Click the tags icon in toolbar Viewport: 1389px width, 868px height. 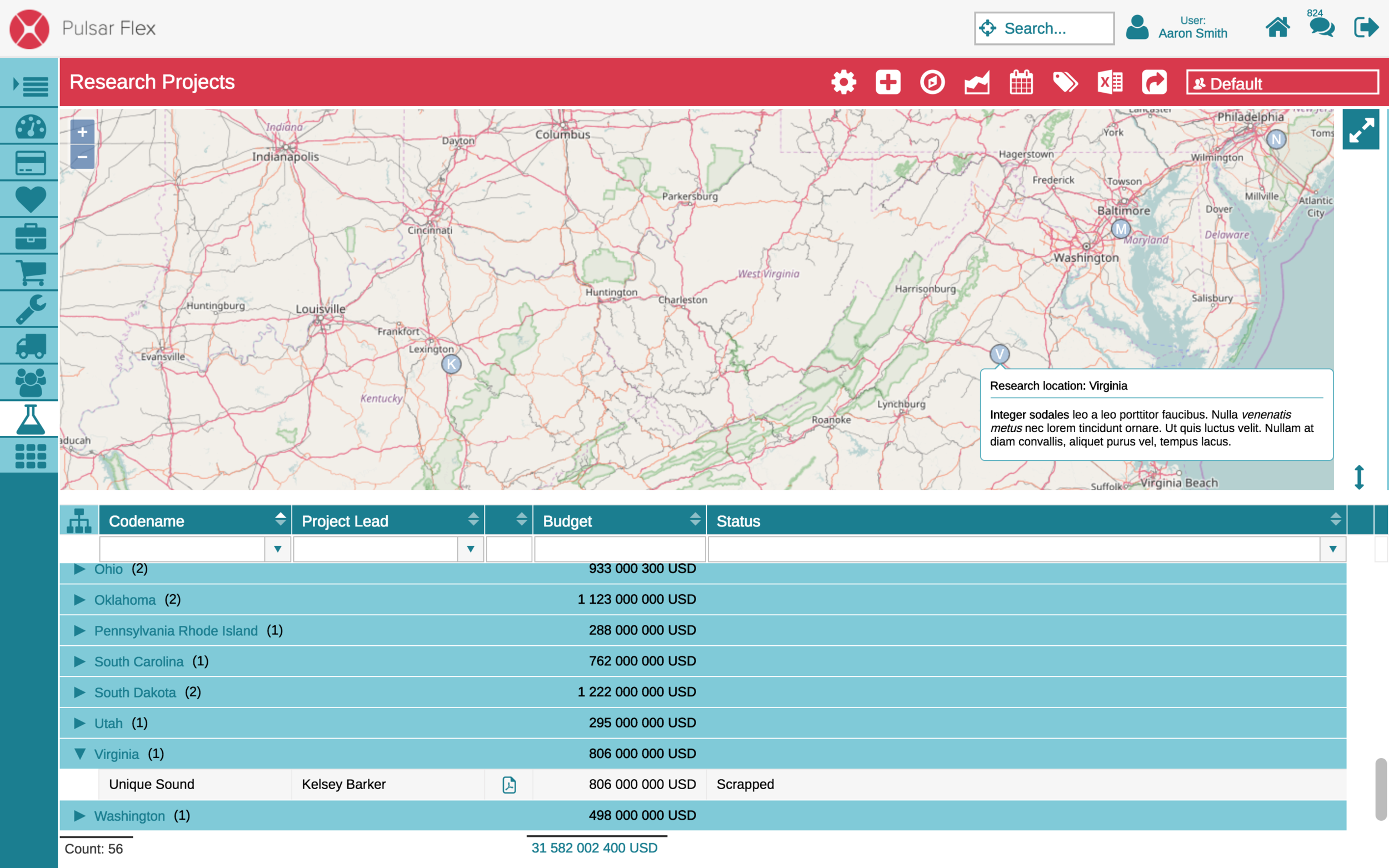pyautogui.click(x=1065, y=82)
